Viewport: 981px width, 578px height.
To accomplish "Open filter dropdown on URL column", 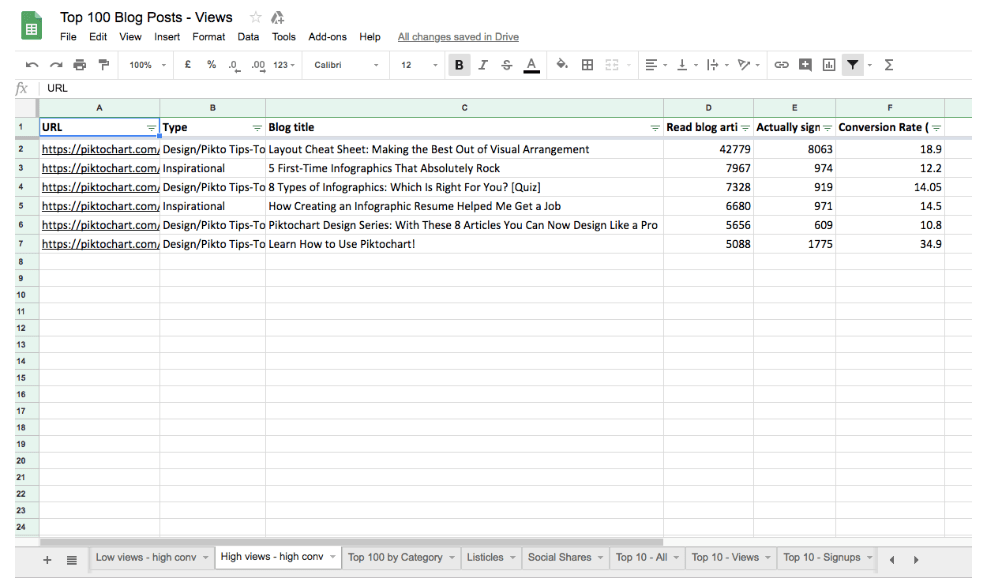I will pos(151,128).
